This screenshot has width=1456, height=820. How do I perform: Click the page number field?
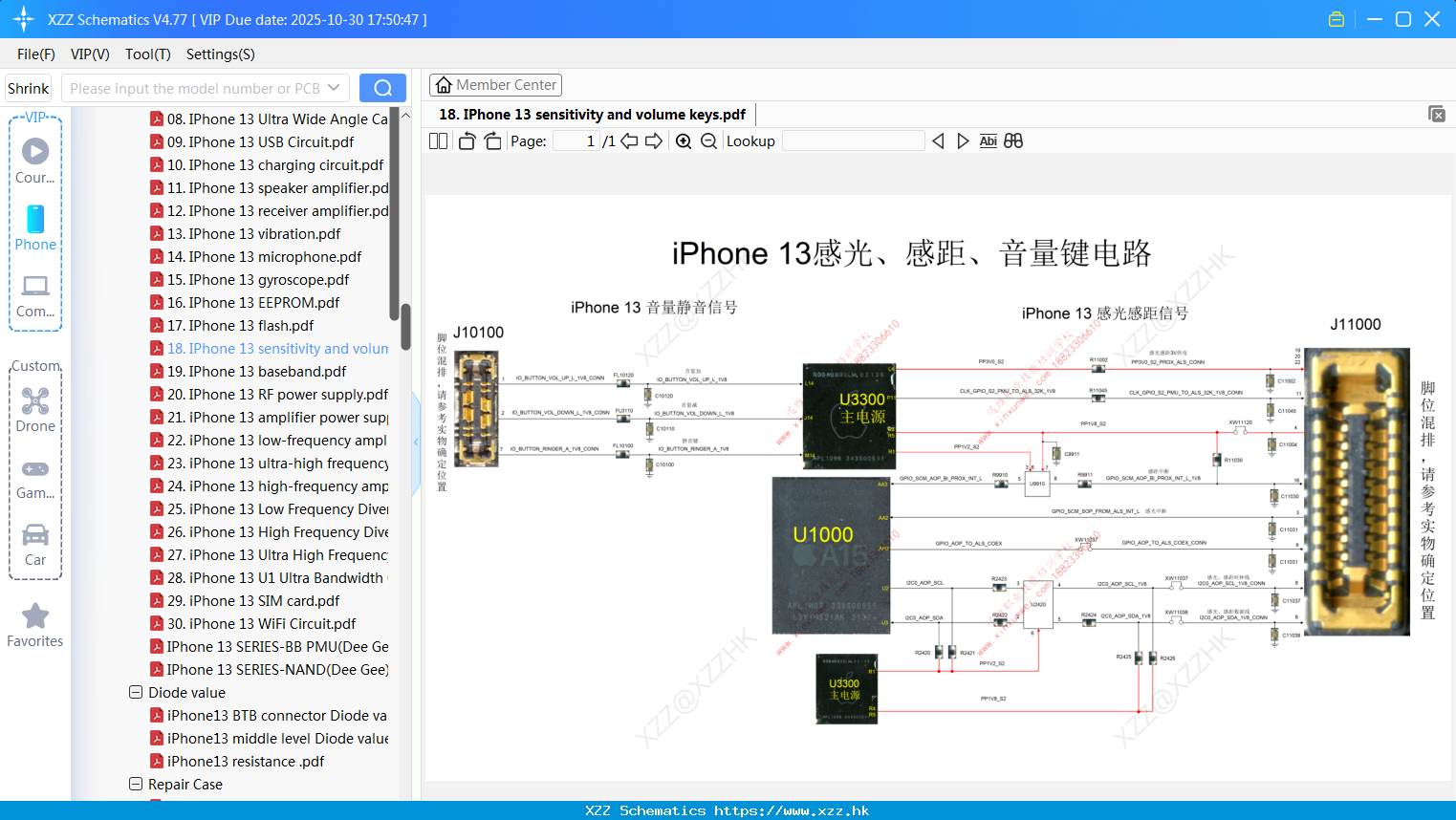click(576, 141)
